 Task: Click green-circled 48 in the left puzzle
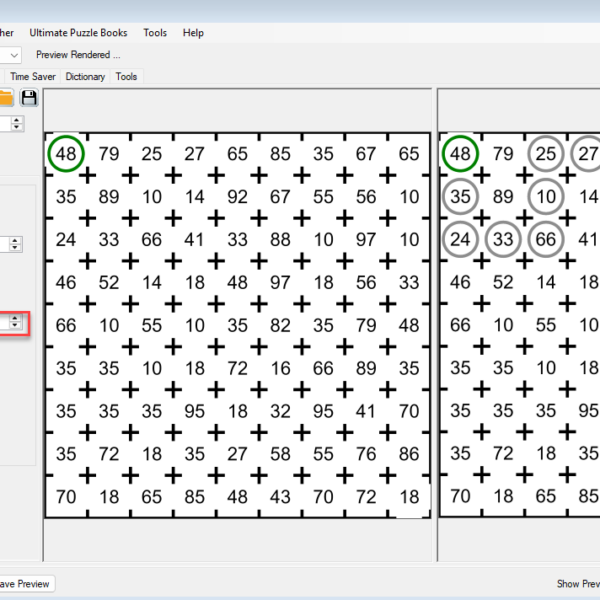pyautogui.click(x=66, y=154)
